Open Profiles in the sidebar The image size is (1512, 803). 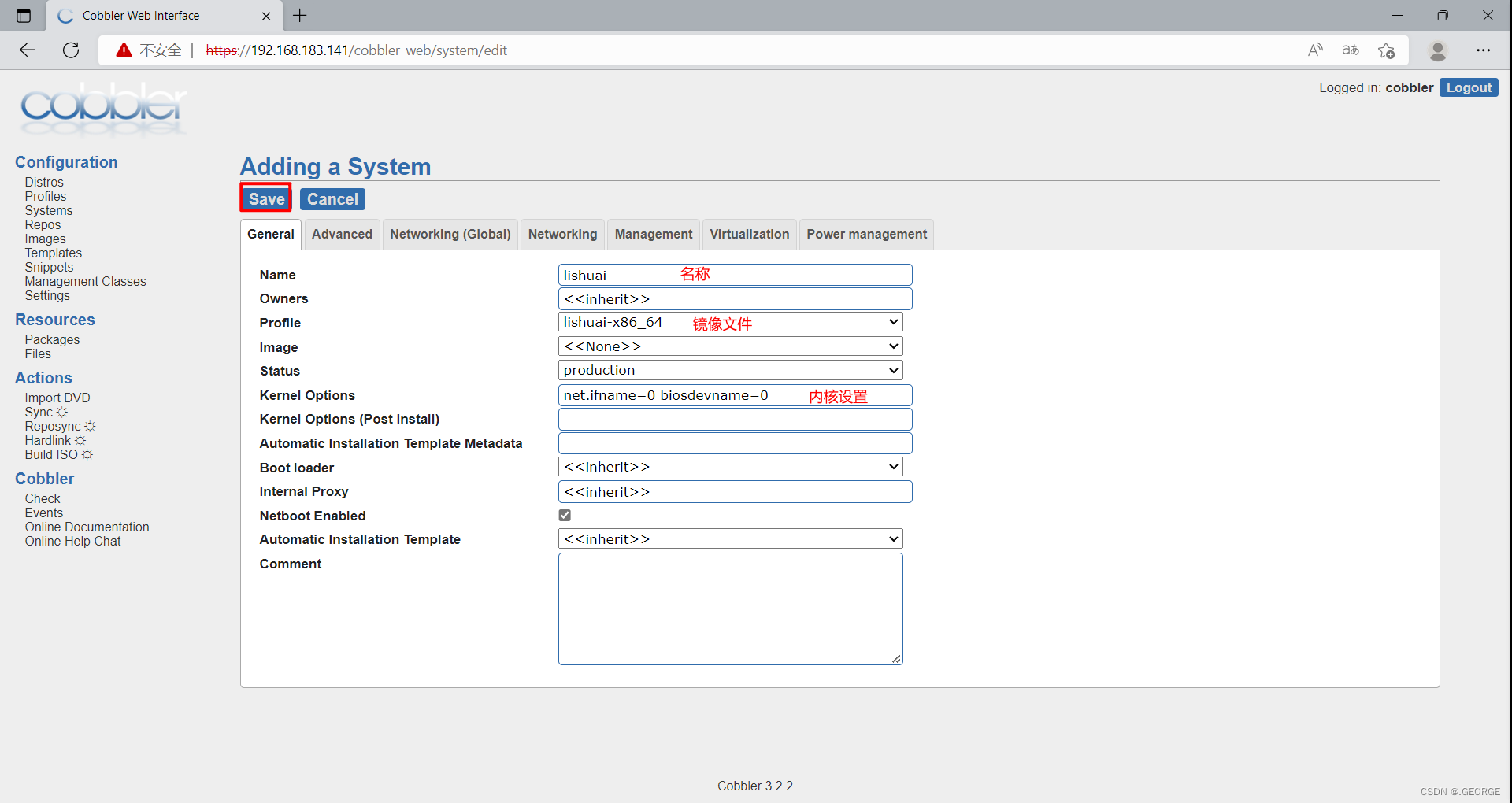(46, 197)
